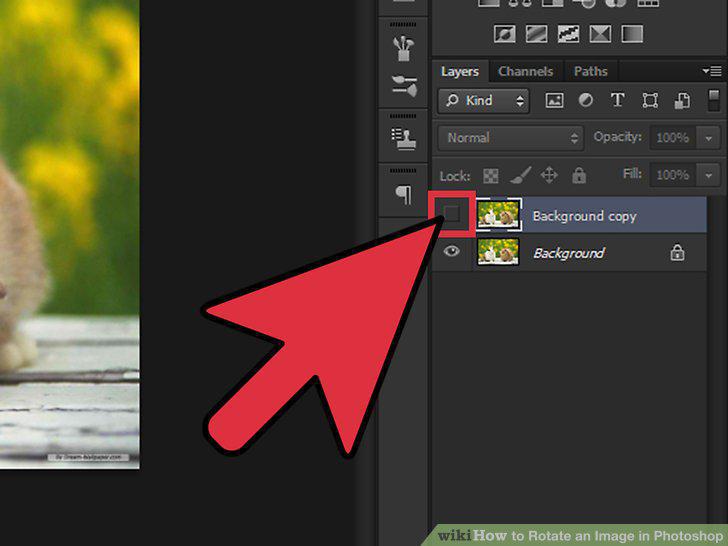Click the 'Background' layer name
The width and height of the screenshot is (728, 546).
coord(569,253)
